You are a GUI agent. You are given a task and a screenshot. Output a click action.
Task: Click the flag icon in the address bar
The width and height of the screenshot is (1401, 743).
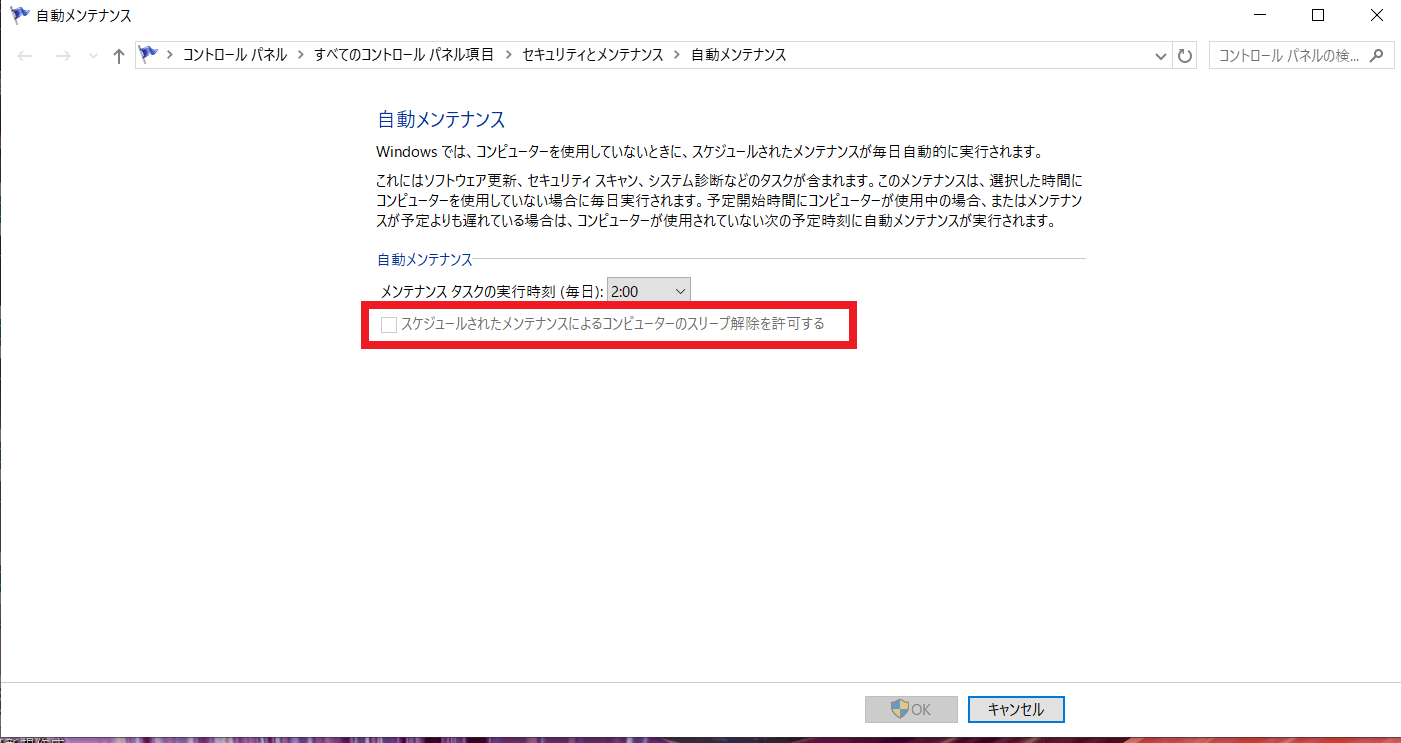(x=150, y=55)
